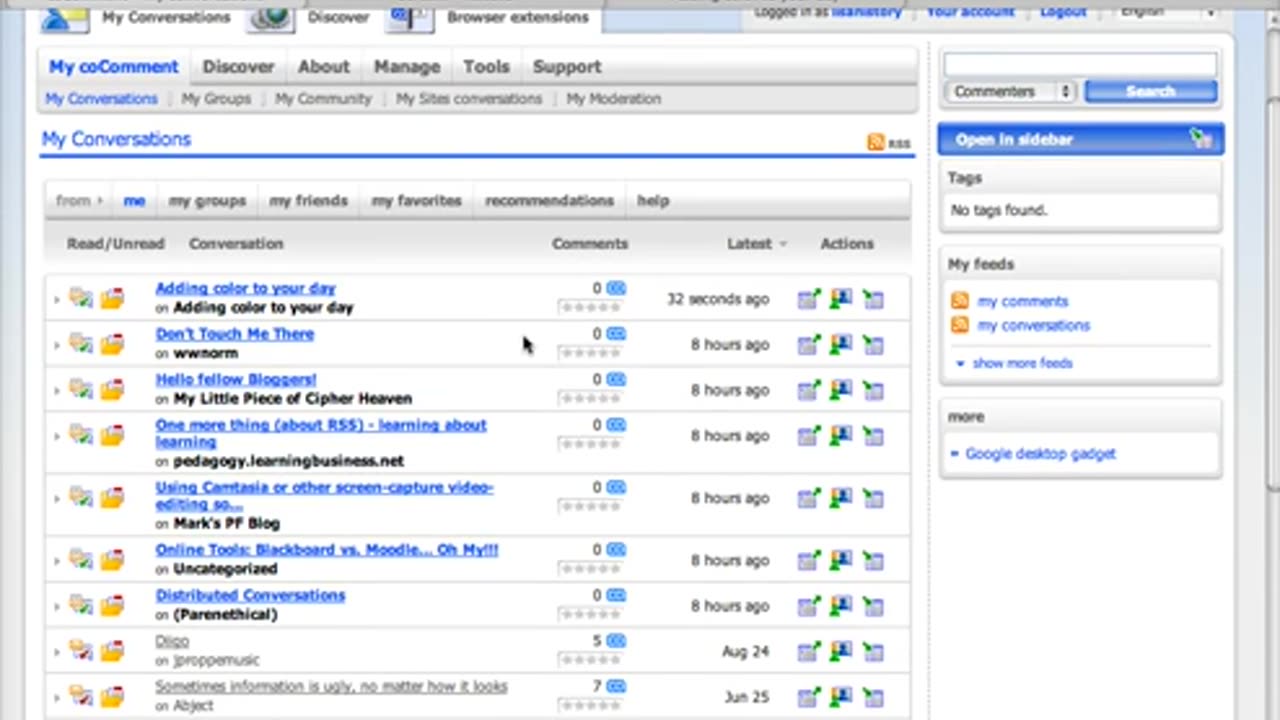The width and height of the screenshot is (1280, 720).
Task: Rate Diigo conversation using the star rating
Action: (590, 660)
